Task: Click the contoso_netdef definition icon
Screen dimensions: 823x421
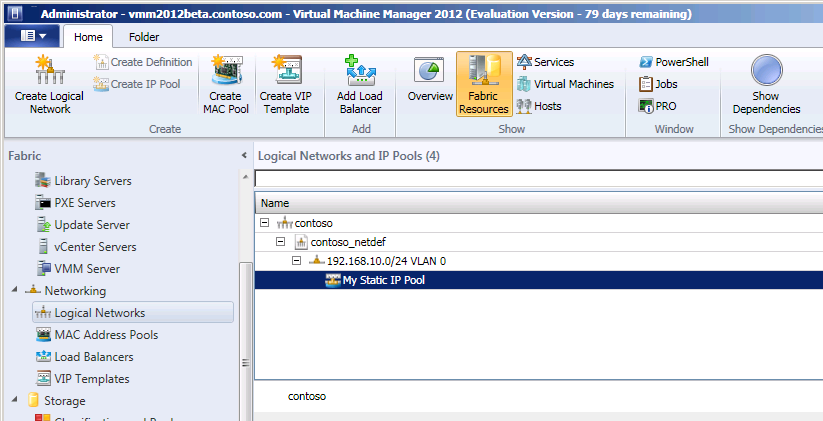Action: [x=301, y=242]
